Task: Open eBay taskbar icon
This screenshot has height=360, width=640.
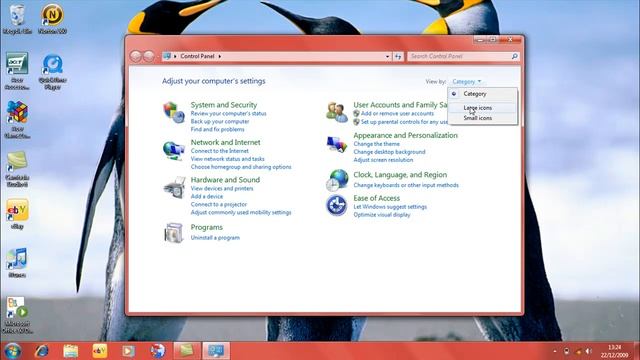Action: pyautogui.click(x=100, y=351)
